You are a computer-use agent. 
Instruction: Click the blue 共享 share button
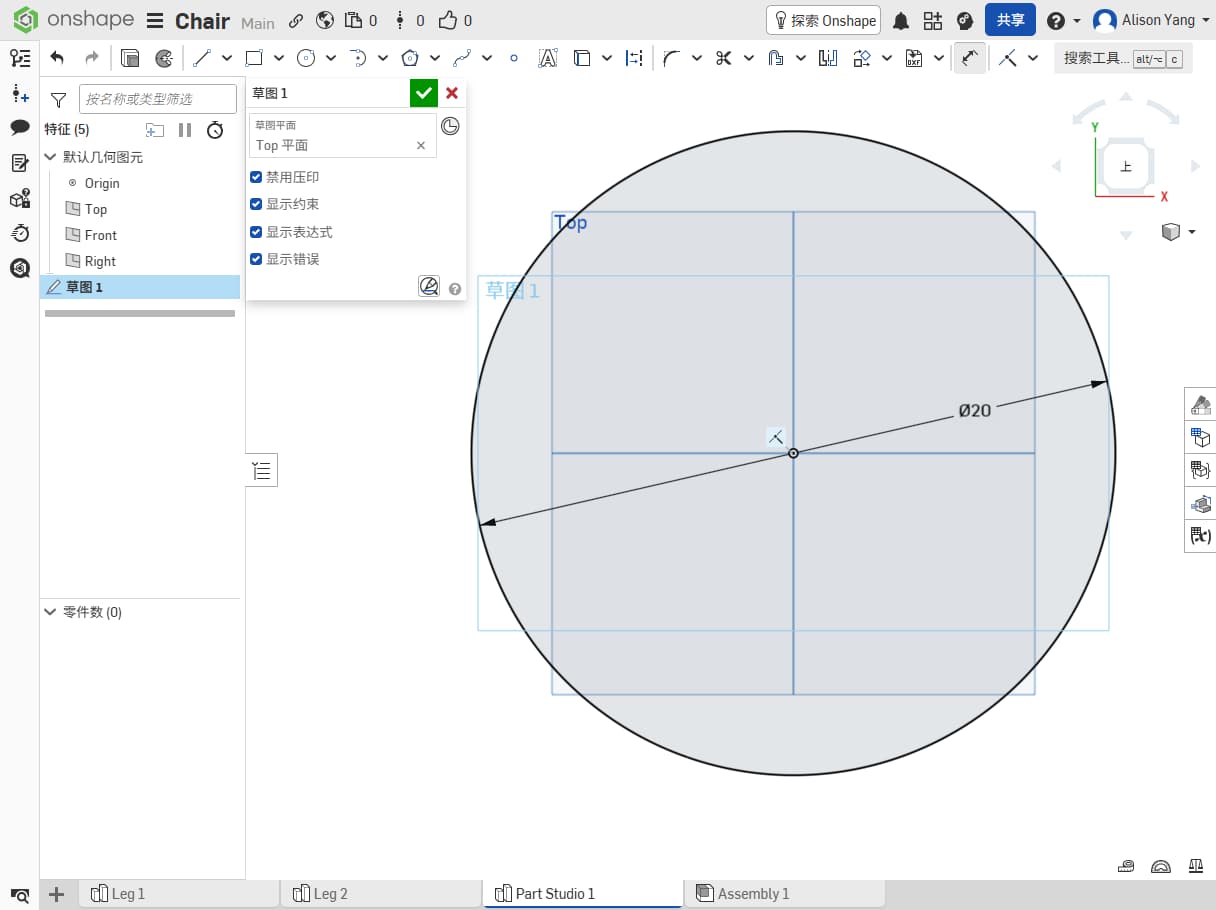(1010, 20)
